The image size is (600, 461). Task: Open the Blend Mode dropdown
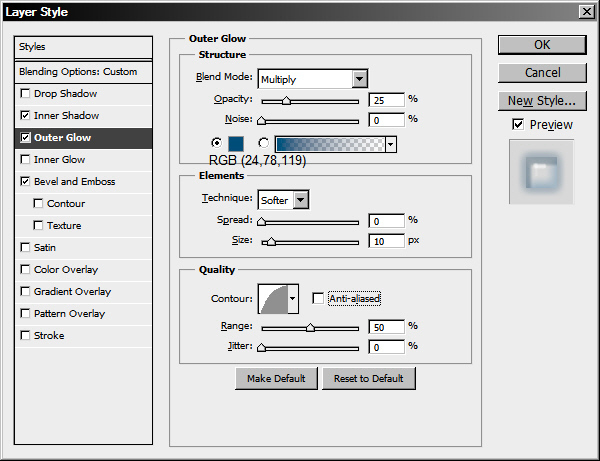(x=360, y=79)
